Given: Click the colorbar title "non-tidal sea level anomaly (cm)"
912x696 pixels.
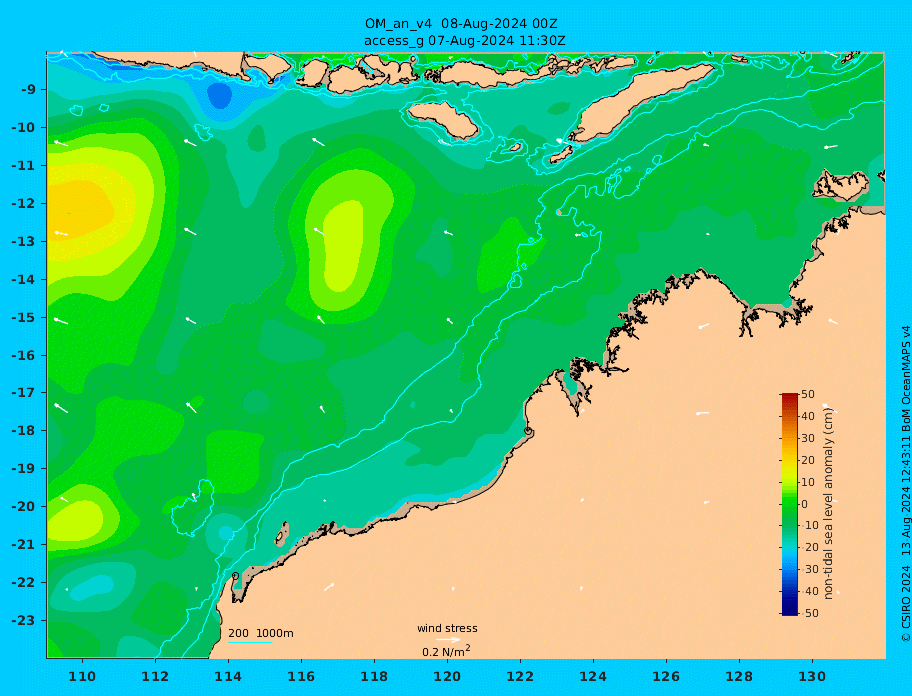Looking at the screenshot, I should [x=828, y=503].
